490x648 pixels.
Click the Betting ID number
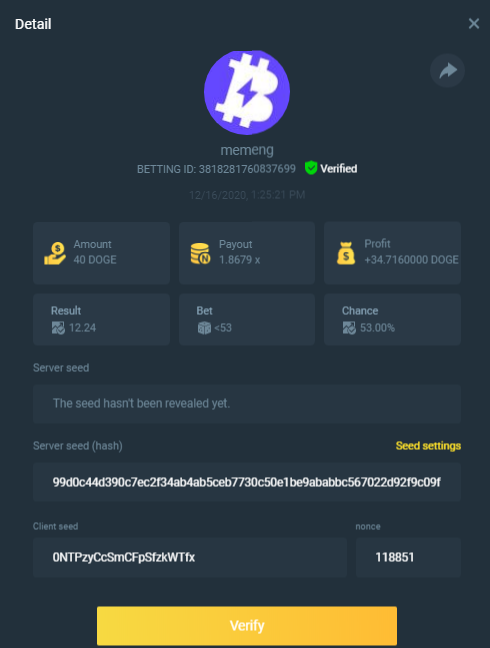coord(247,169)
